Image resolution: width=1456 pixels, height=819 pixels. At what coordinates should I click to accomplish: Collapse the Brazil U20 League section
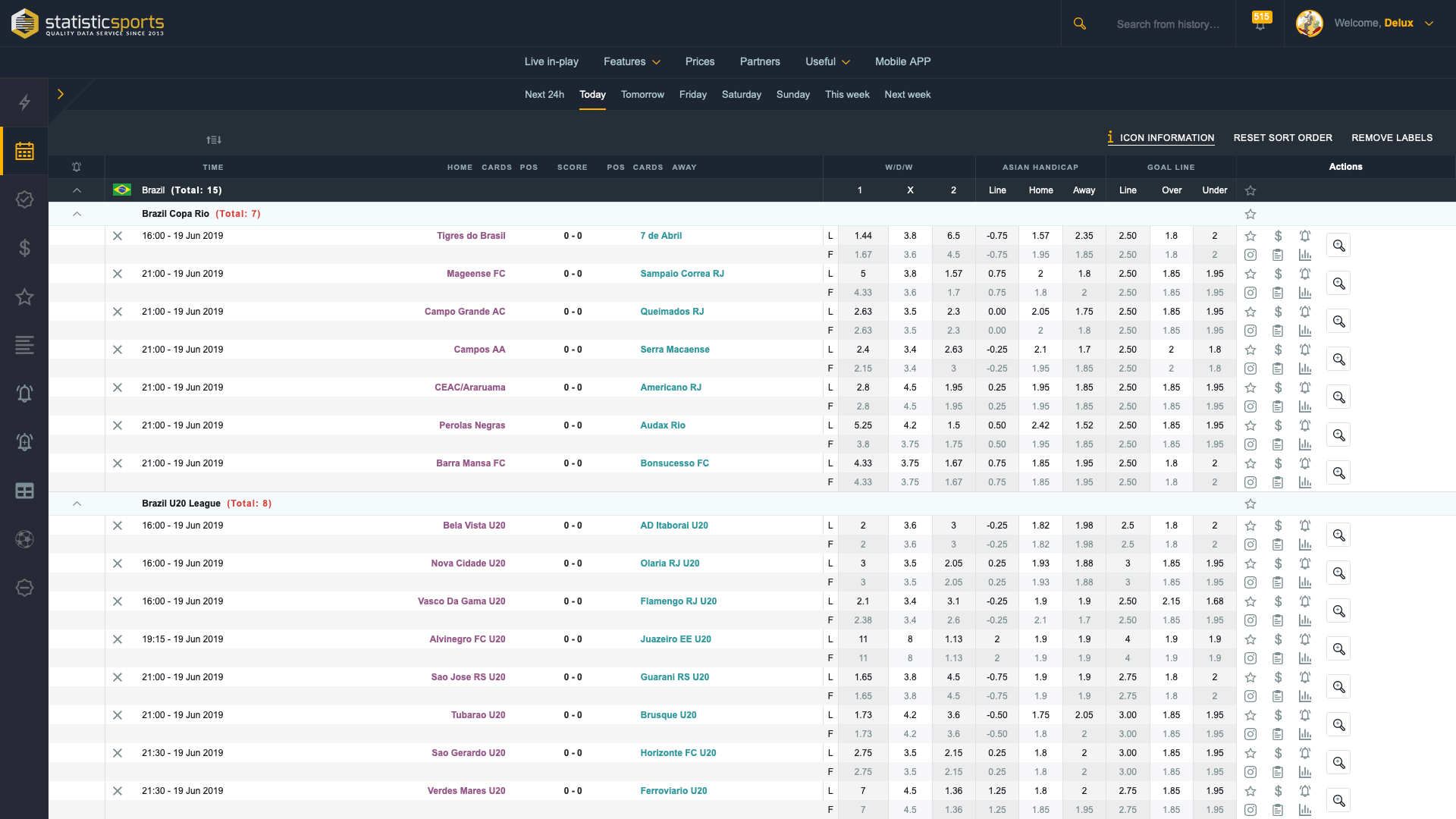(76, 503)
